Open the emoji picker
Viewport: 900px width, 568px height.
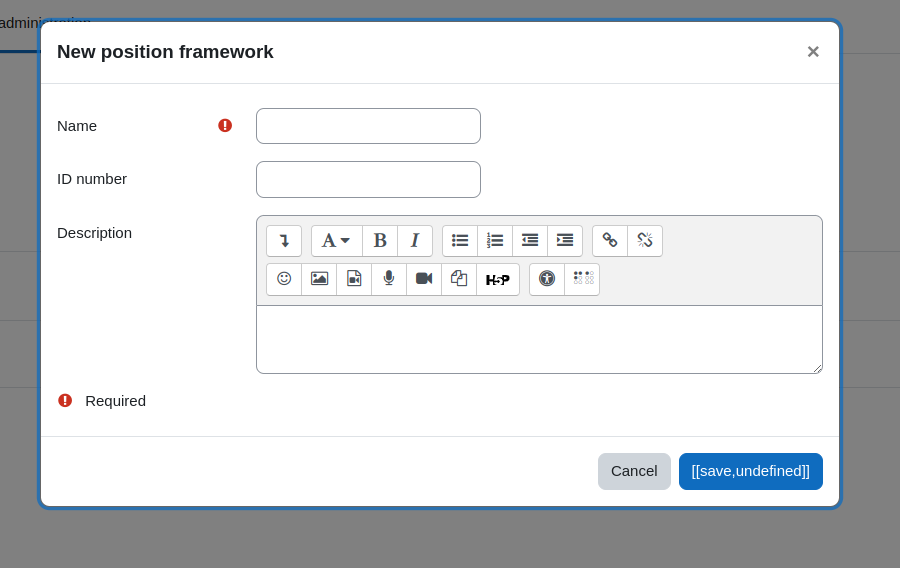click(284, 279)
